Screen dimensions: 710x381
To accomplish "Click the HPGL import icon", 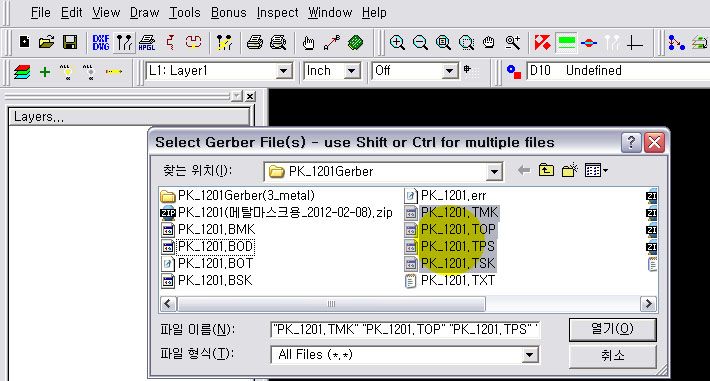I will [147, 43].
